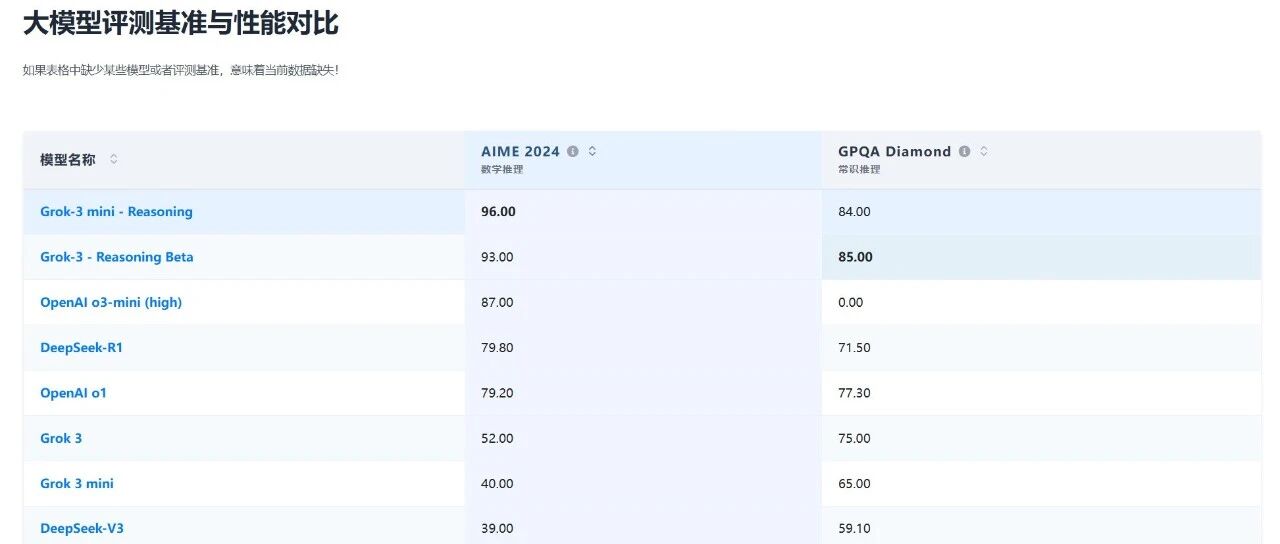Open the OpenAI o1 model link

coord(73,393)
